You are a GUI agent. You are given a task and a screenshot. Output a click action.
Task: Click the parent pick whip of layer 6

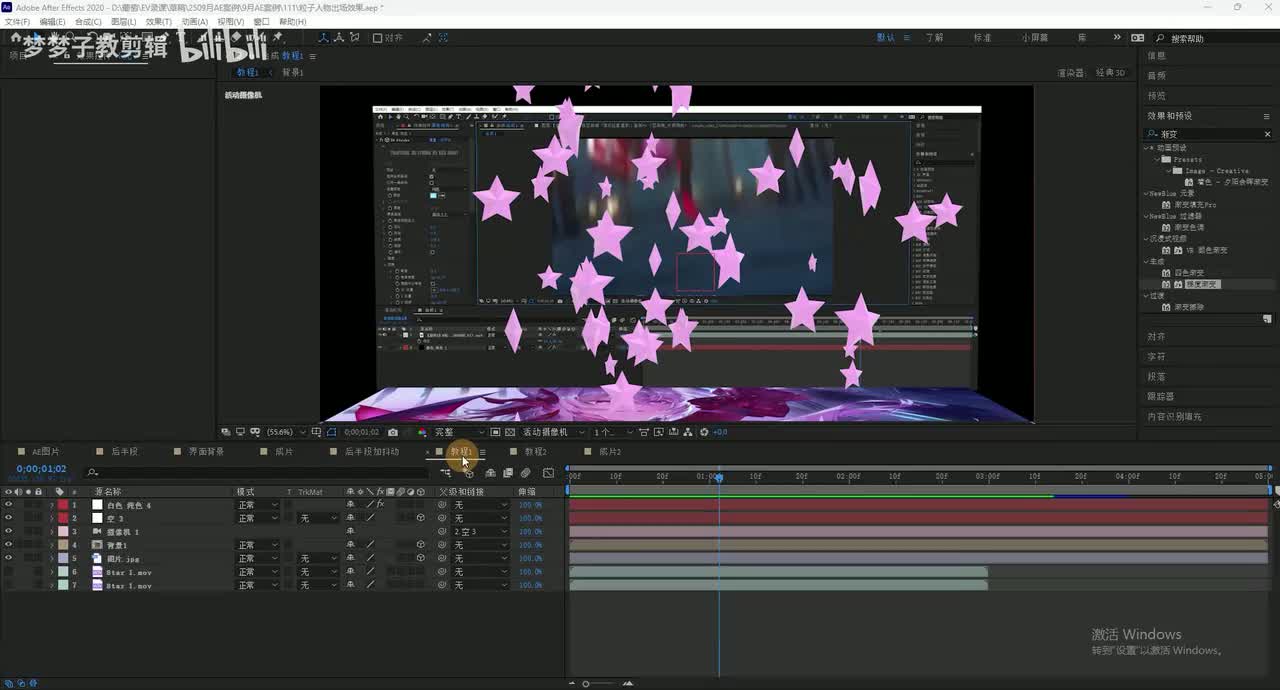(x=442, y=572)
